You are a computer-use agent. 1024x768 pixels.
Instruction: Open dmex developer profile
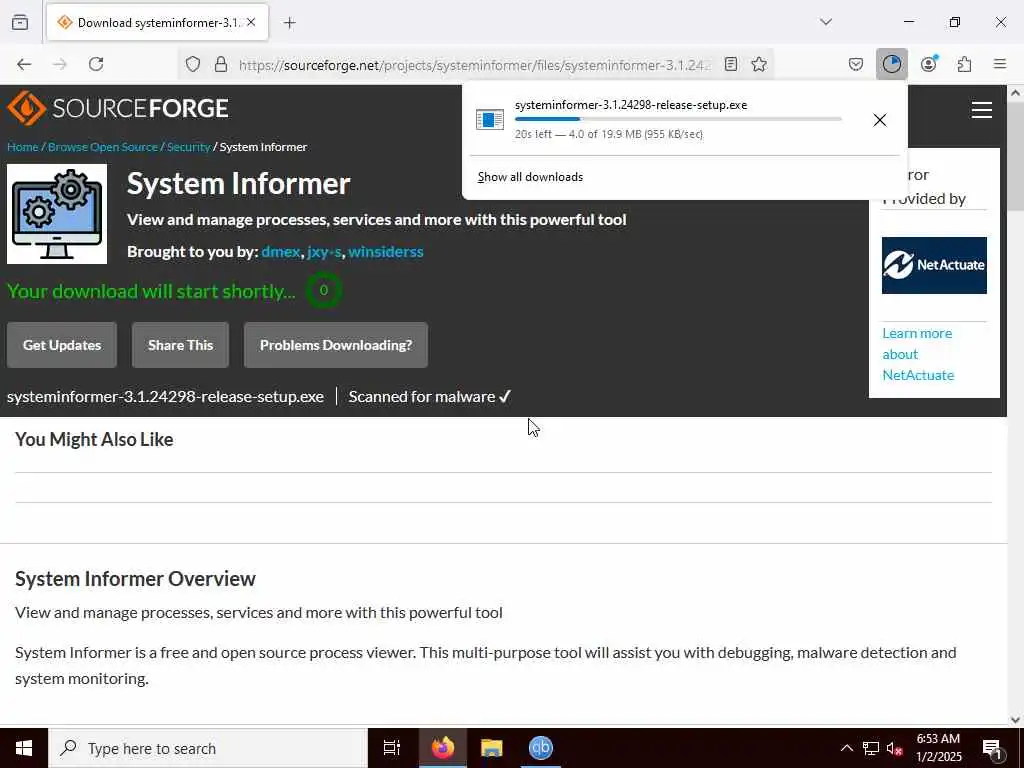coord(281,251)
